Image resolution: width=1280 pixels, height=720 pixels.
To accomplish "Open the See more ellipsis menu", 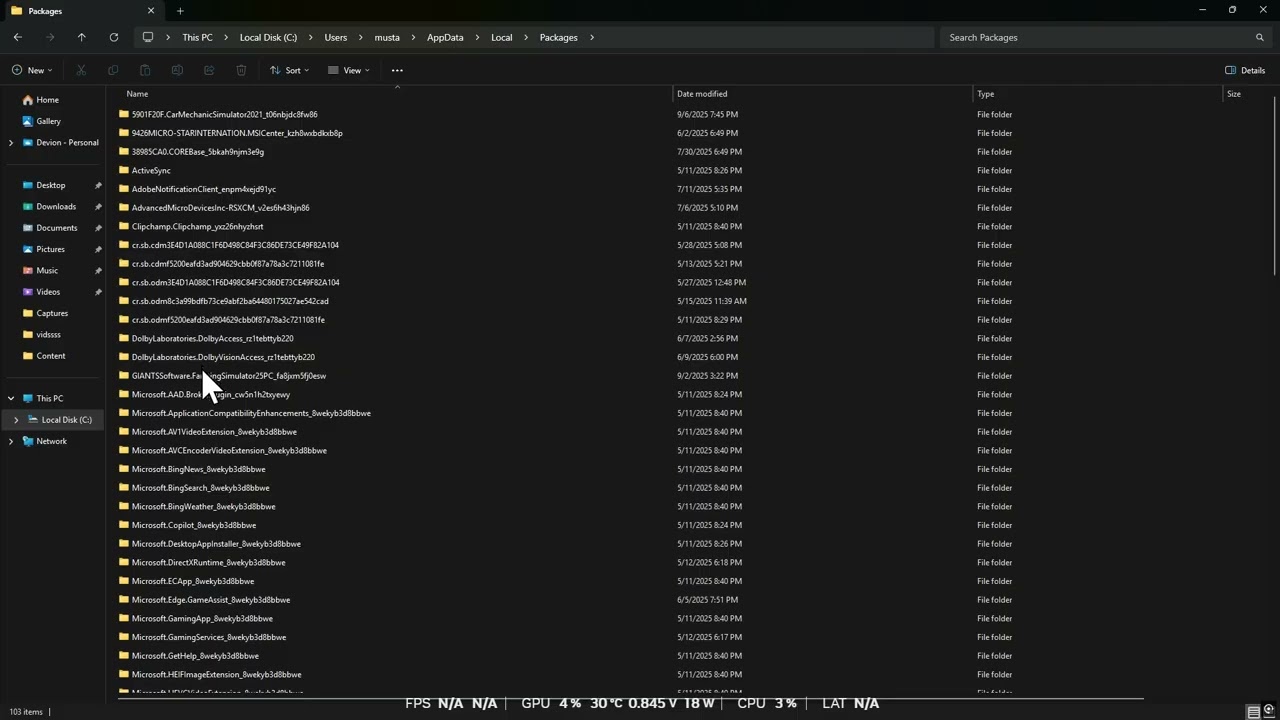I will [x=397, y=70].
